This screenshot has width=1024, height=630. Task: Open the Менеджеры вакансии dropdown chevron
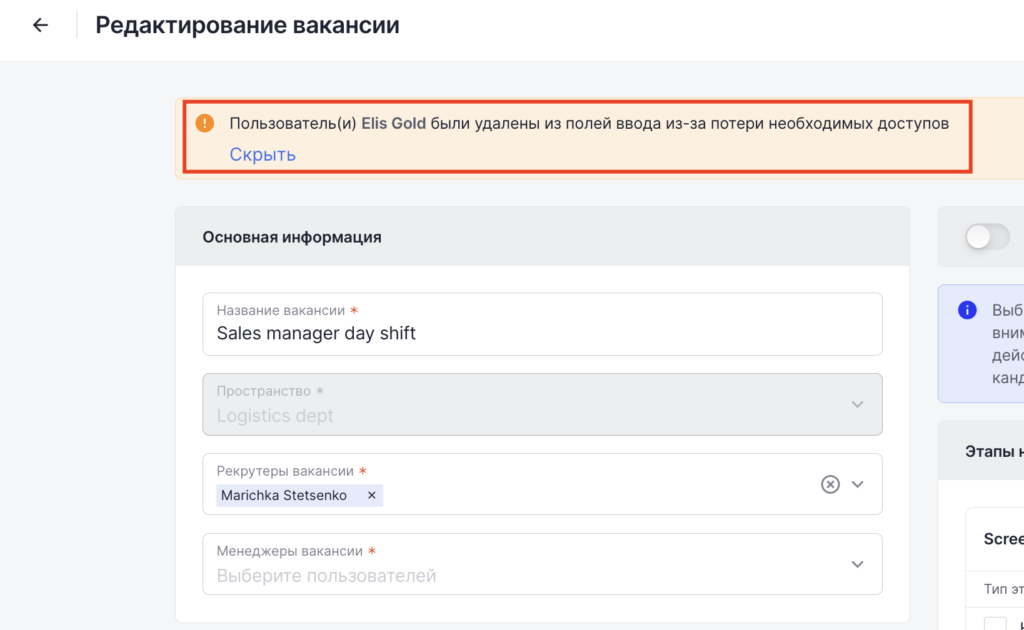(857, 564)
